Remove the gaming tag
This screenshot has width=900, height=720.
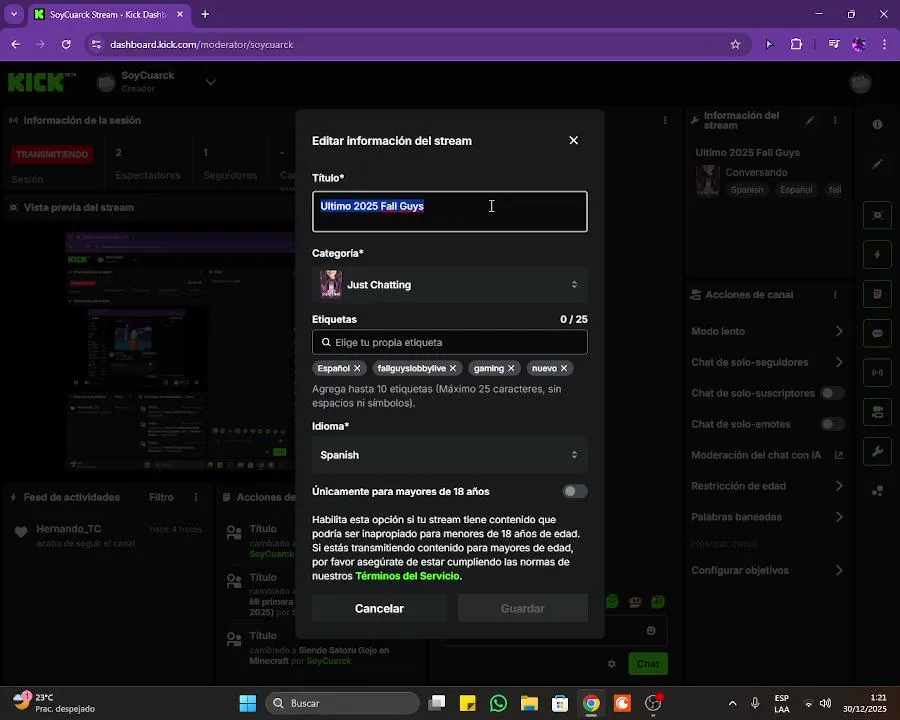coord(511,369)
